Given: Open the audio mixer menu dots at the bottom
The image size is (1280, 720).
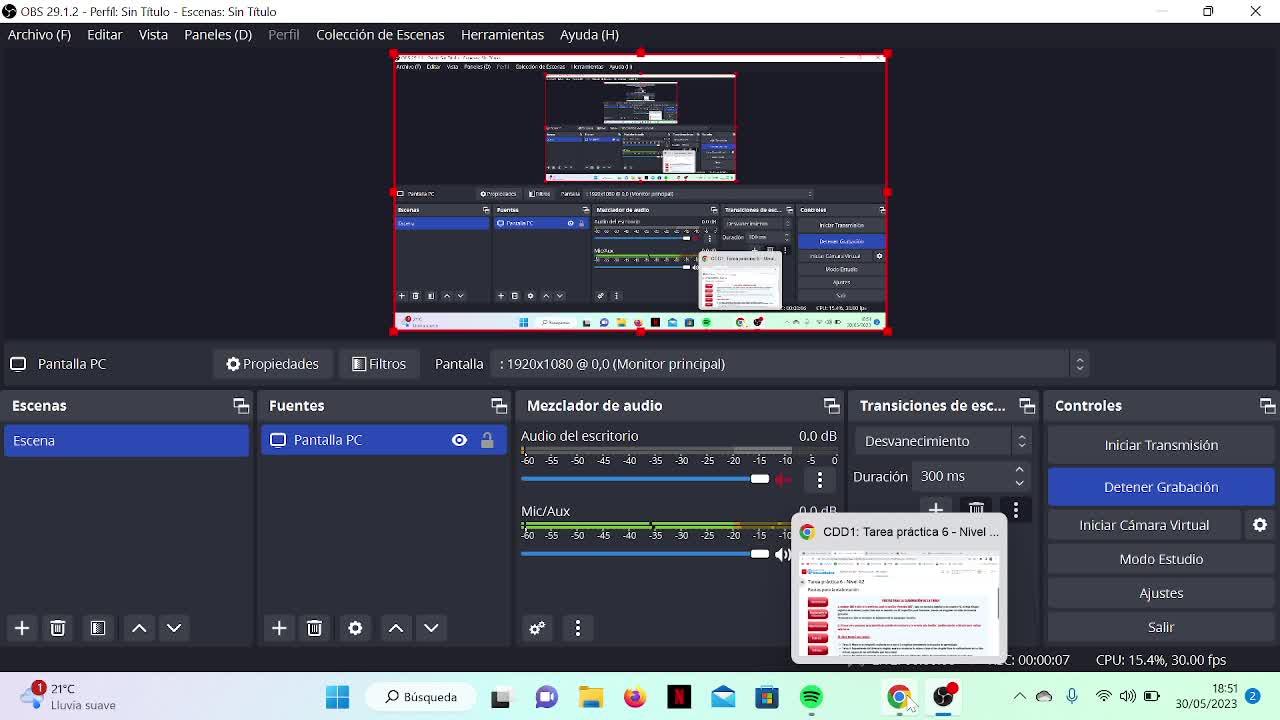Looking at the screenshot, I should pyautogui.click(x=577, y=628).
